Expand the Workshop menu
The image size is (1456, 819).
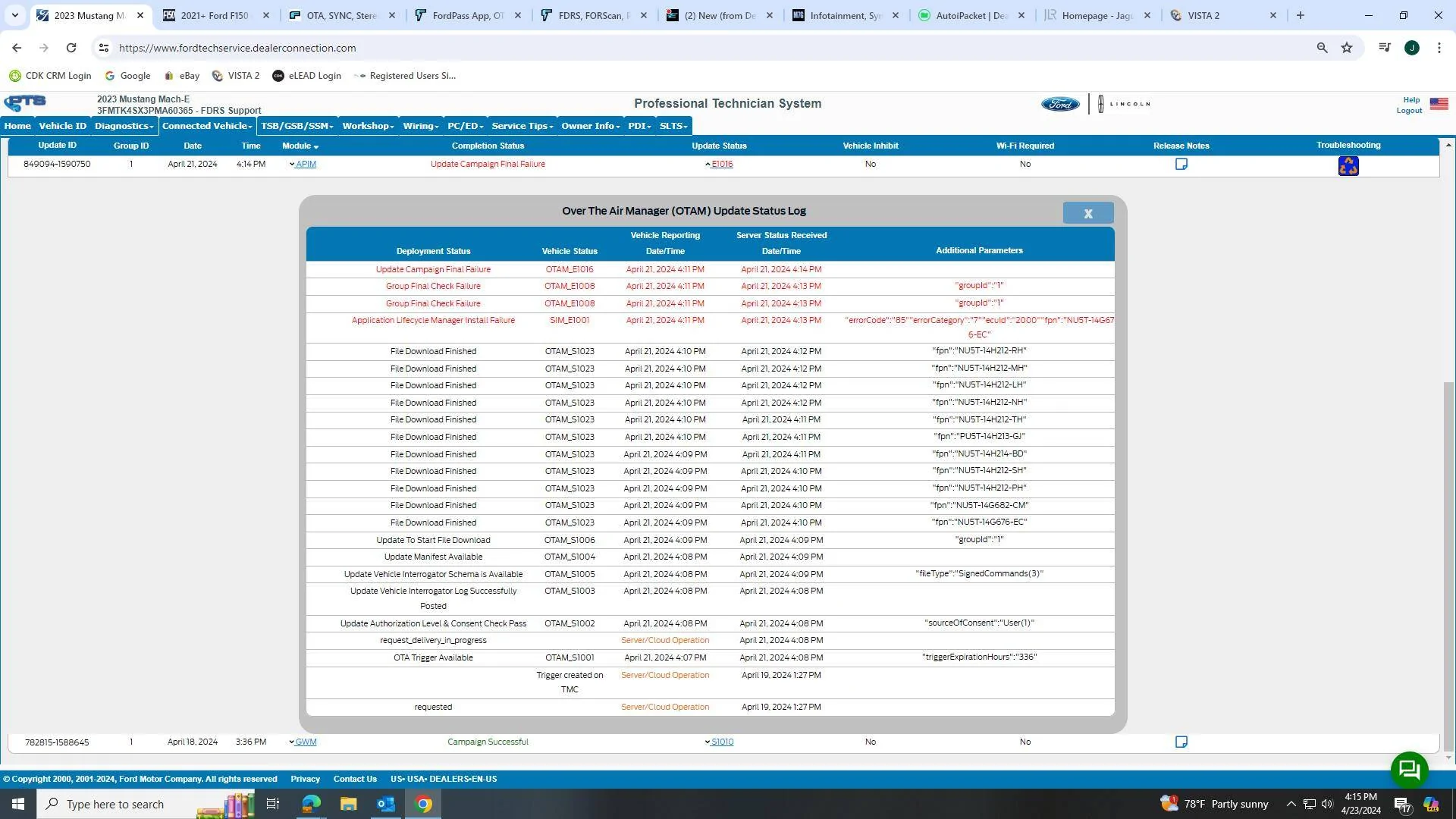point(368,126)
